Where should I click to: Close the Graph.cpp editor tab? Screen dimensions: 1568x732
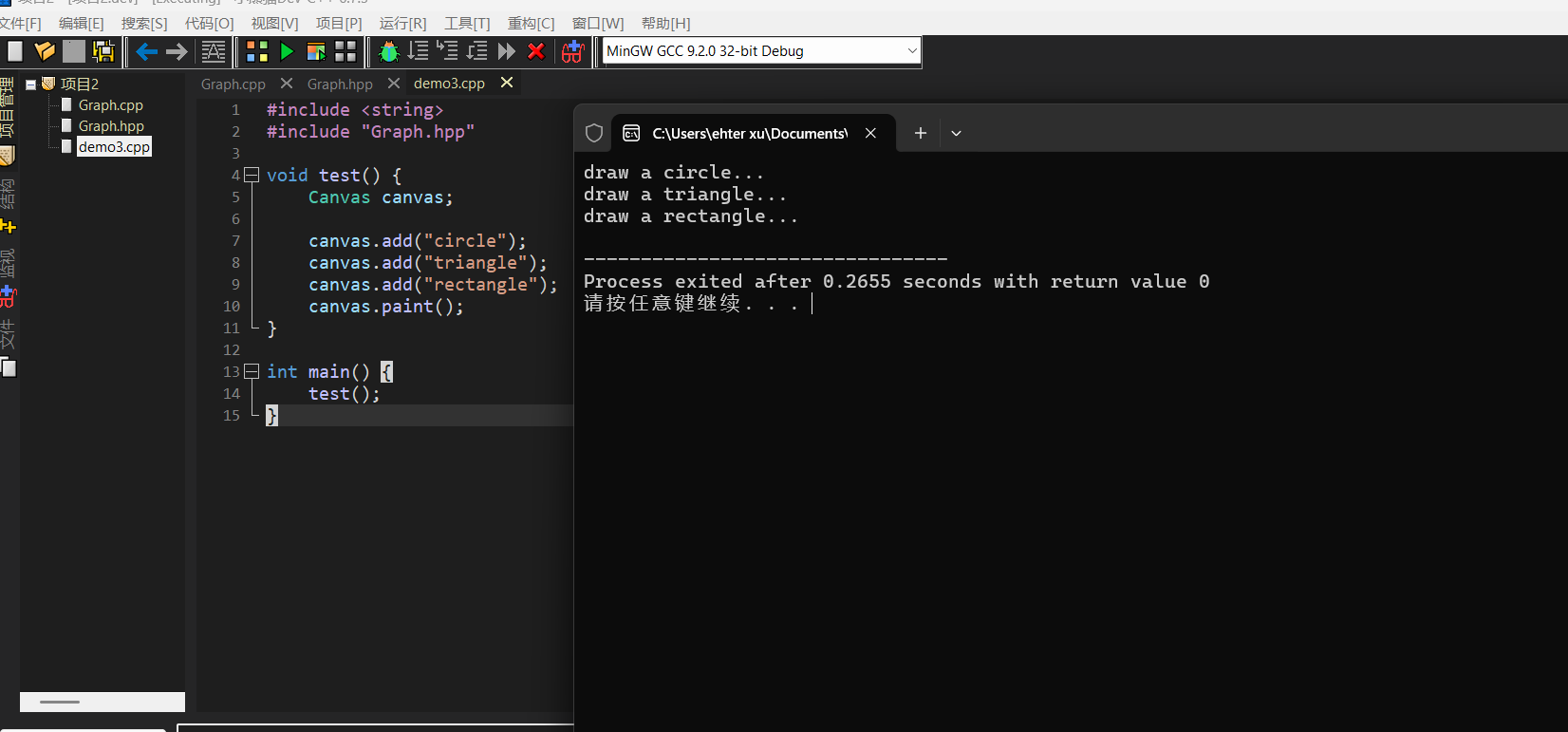click(287, 84)
